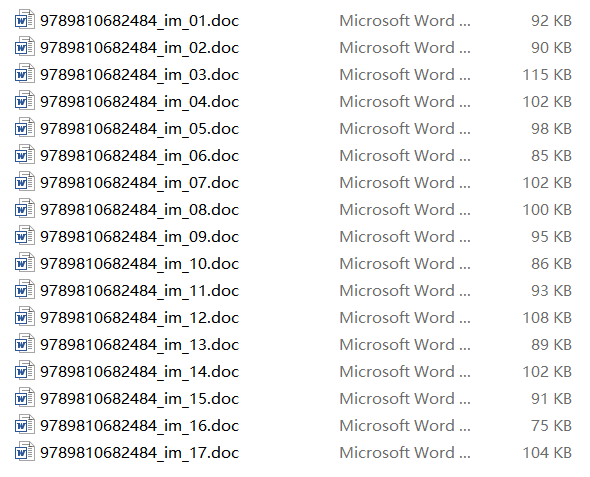Image resolution: width=590 pixels, height=477 pixels.
Task: Click Word icon of im_01.doc file
Action: (25, 20)
